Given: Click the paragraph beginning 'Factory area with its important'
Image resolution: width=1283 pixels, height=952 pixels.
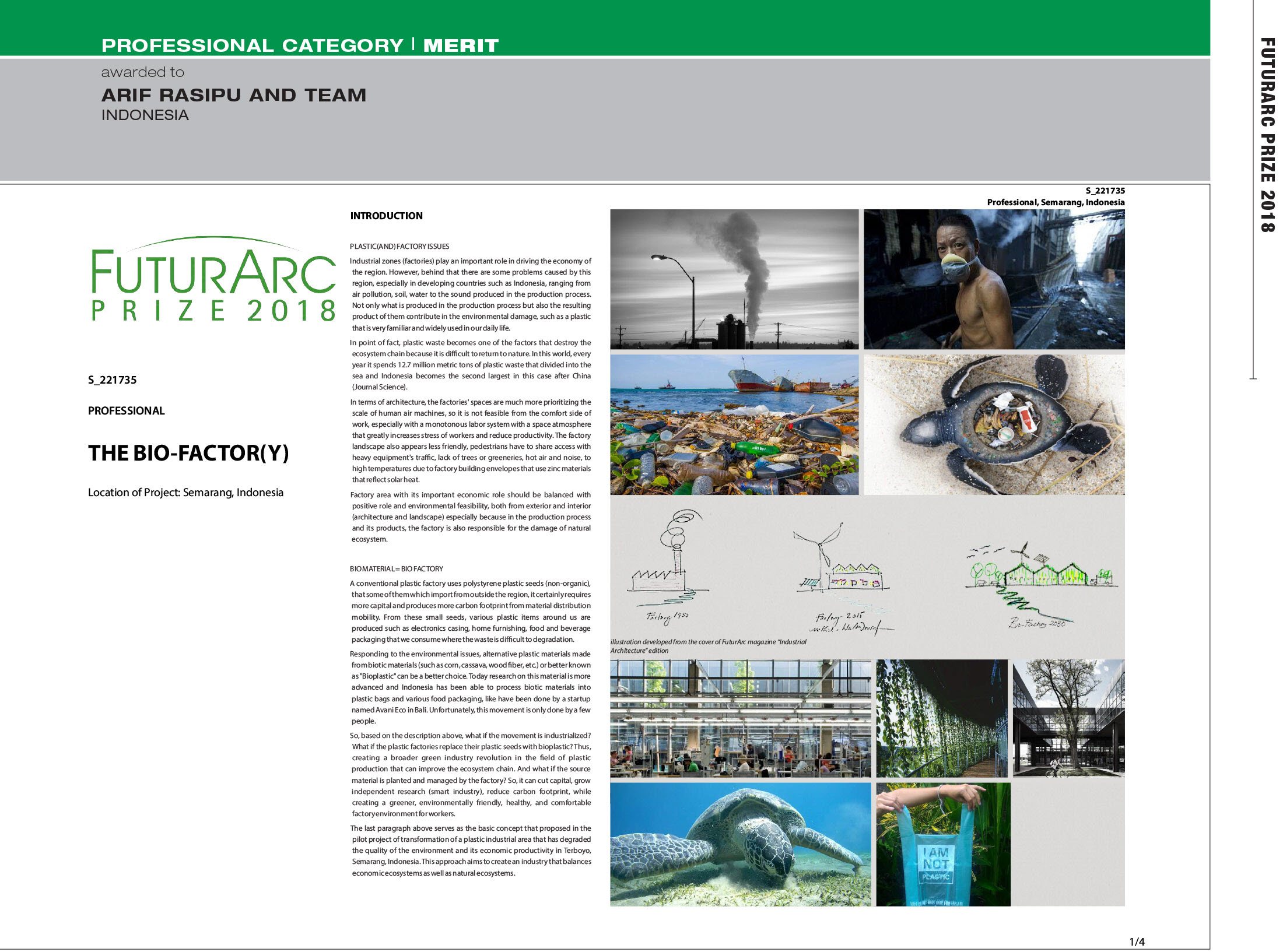Looking at the screenshot, I should point(471,517).
